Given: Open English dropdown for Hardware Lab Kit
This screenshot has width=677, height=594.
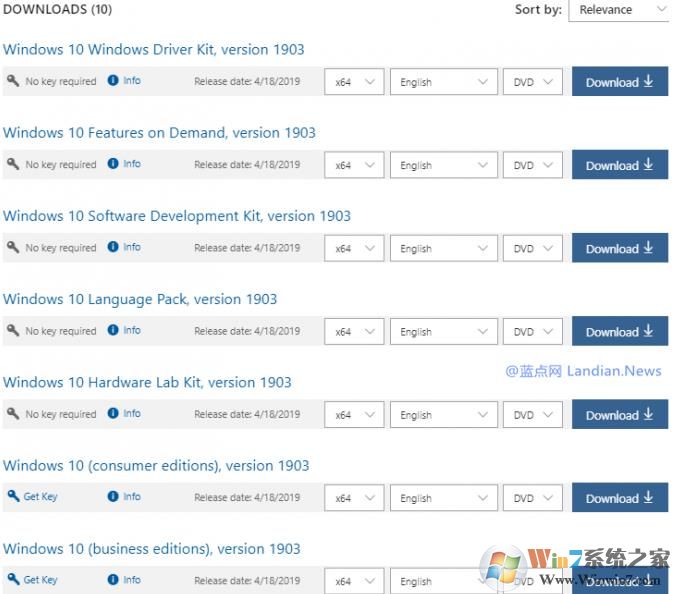Looking at the screenshot, I should [x=443, y=415].
